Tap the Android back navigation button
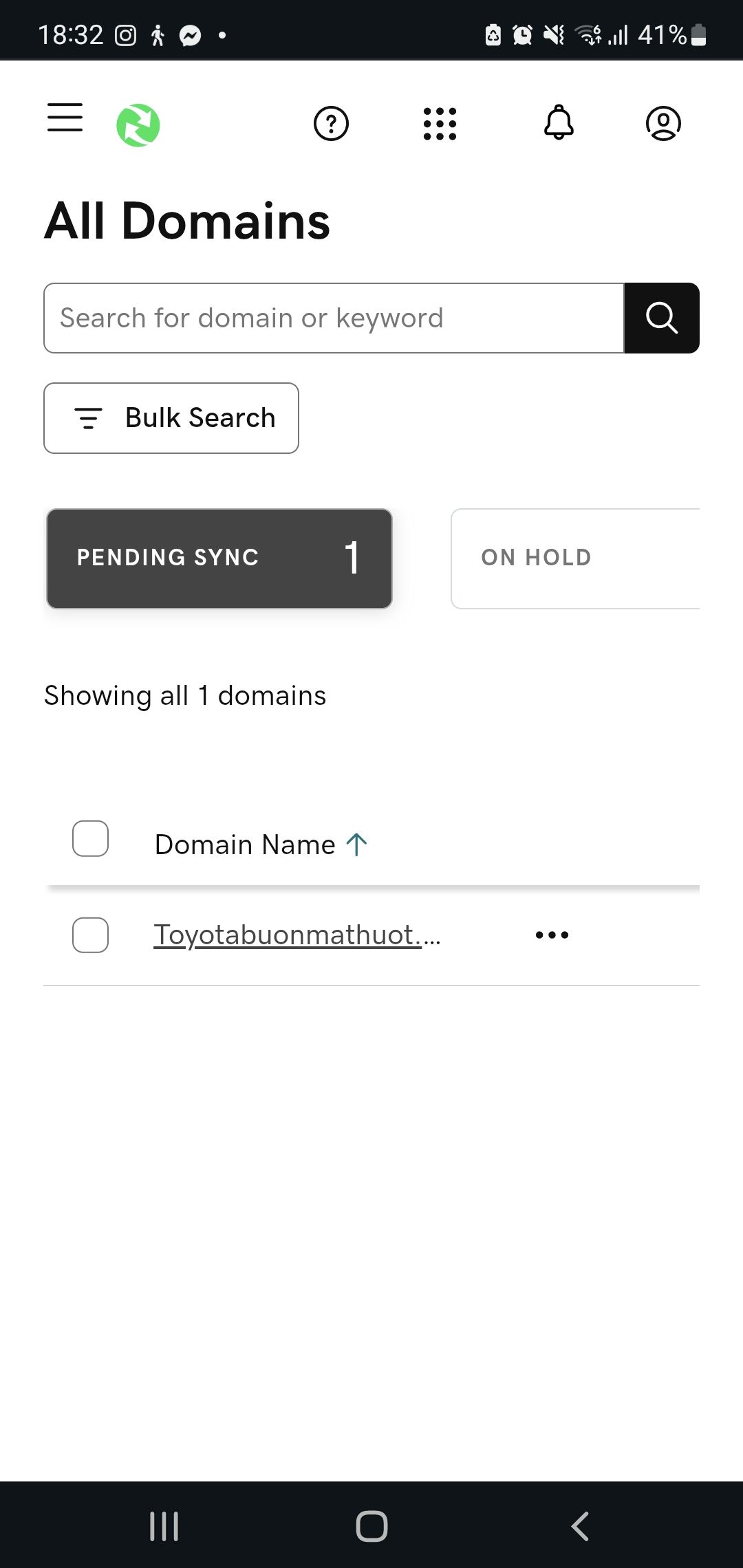Viewport: 743px width, 1568px height. [580, 1526]
